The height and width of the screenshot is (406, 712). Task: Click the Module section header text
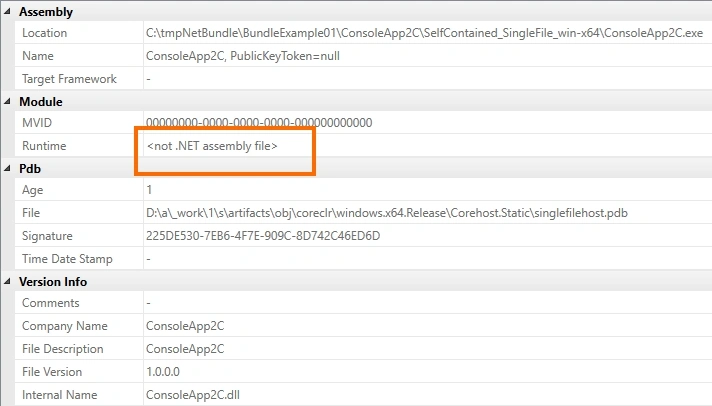coord(41,102)
